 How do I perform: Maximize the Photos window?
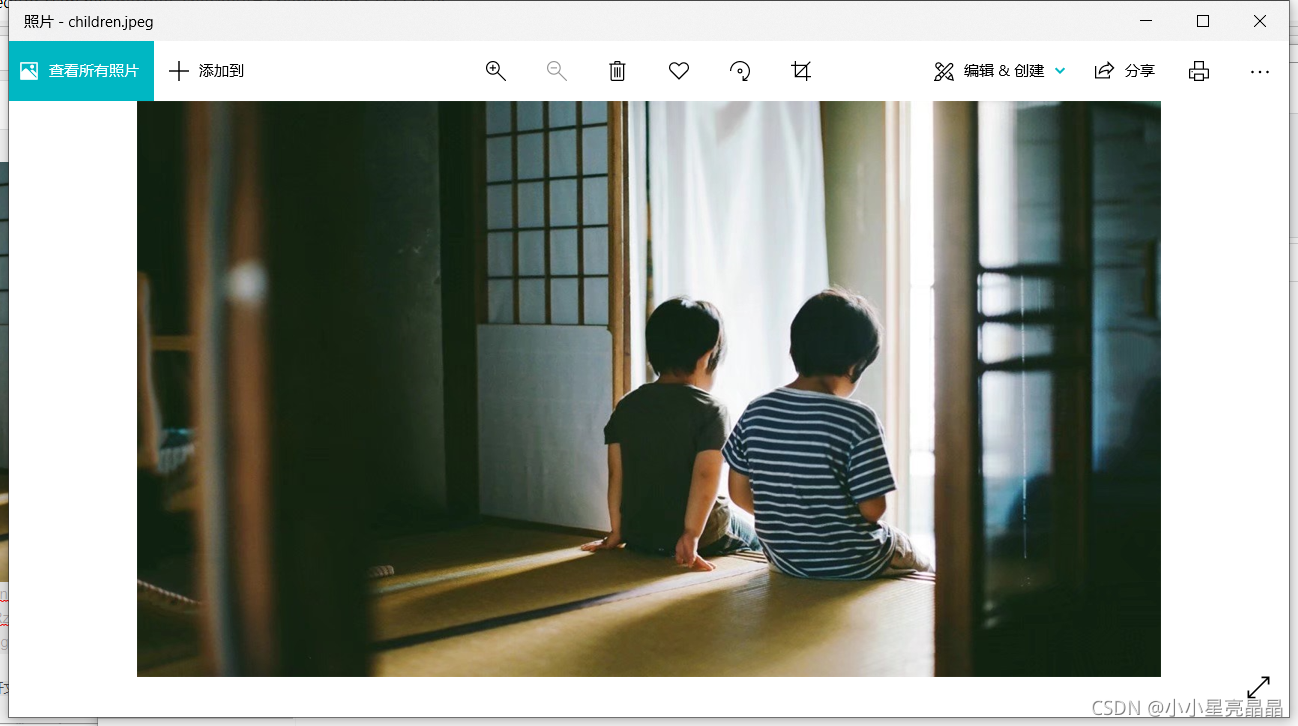tap(1203, 21)
